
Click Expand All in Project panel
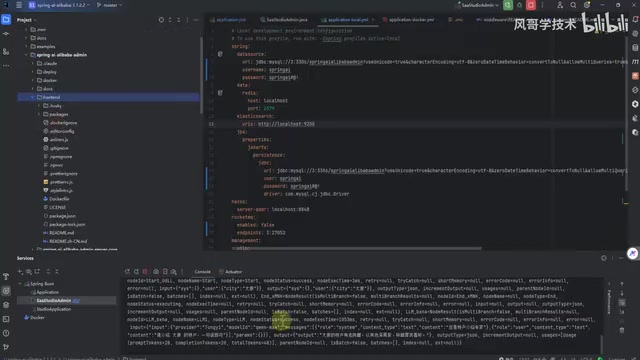pos(170,20)
